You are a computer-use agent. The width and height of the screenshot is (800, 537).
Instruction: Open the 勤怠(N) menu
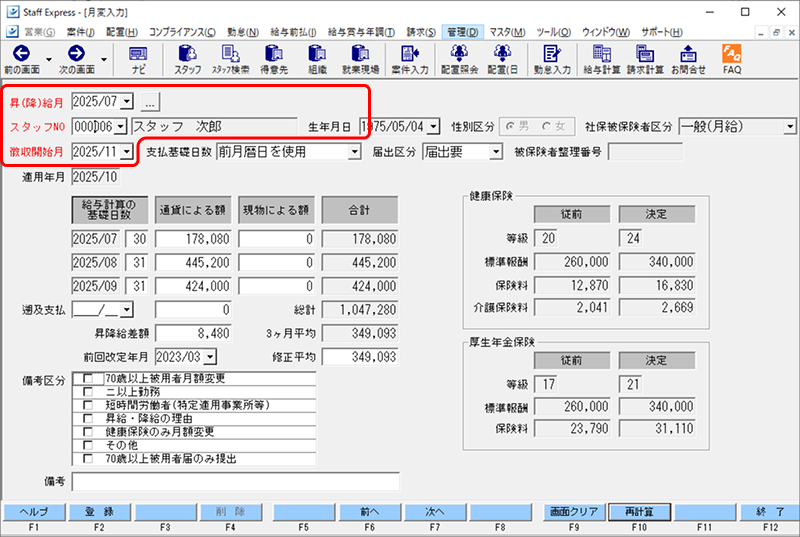pyautogui.click(x=243, y=32)
